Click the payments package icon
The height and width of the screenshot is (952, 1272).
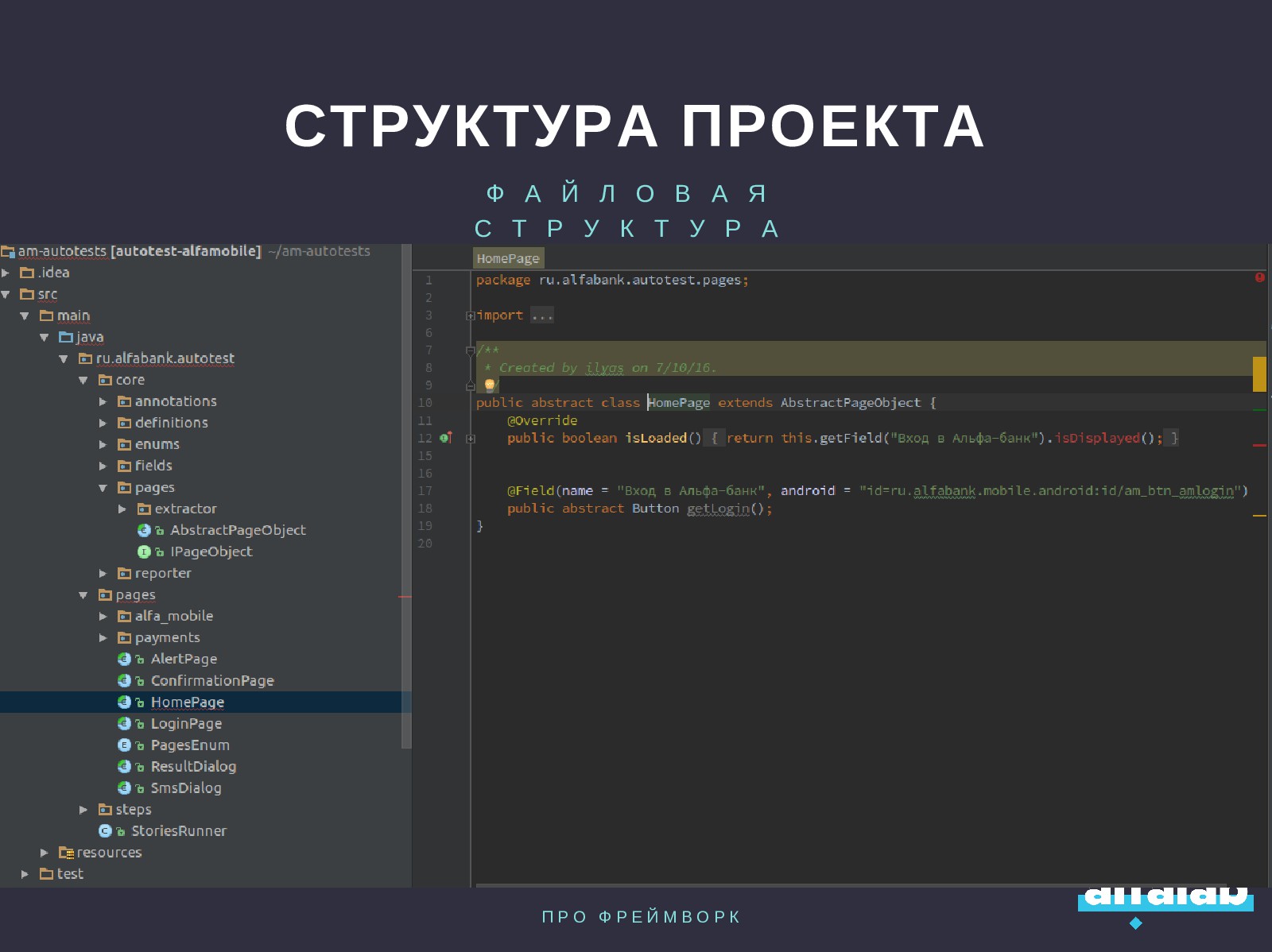click(125, 637)
